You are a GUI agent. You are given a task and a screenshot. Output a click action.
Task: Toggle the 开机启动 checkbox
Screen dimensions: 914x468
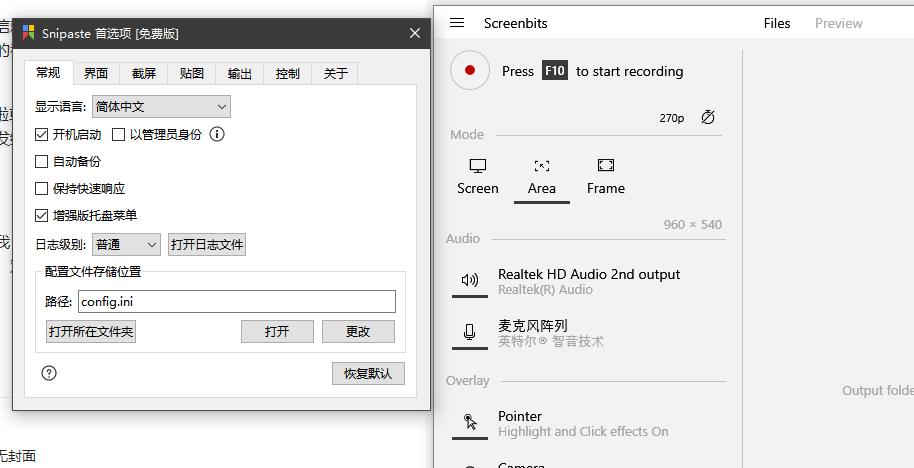[41, 135]
